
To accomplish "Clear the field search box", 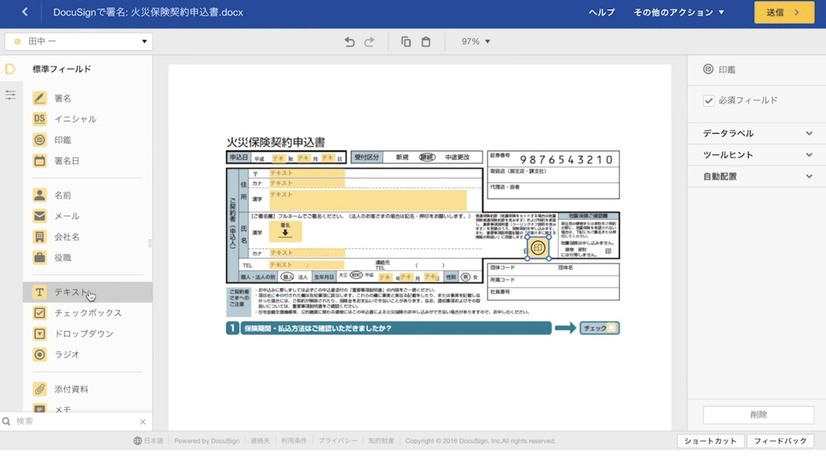I will tap(143, 421).
